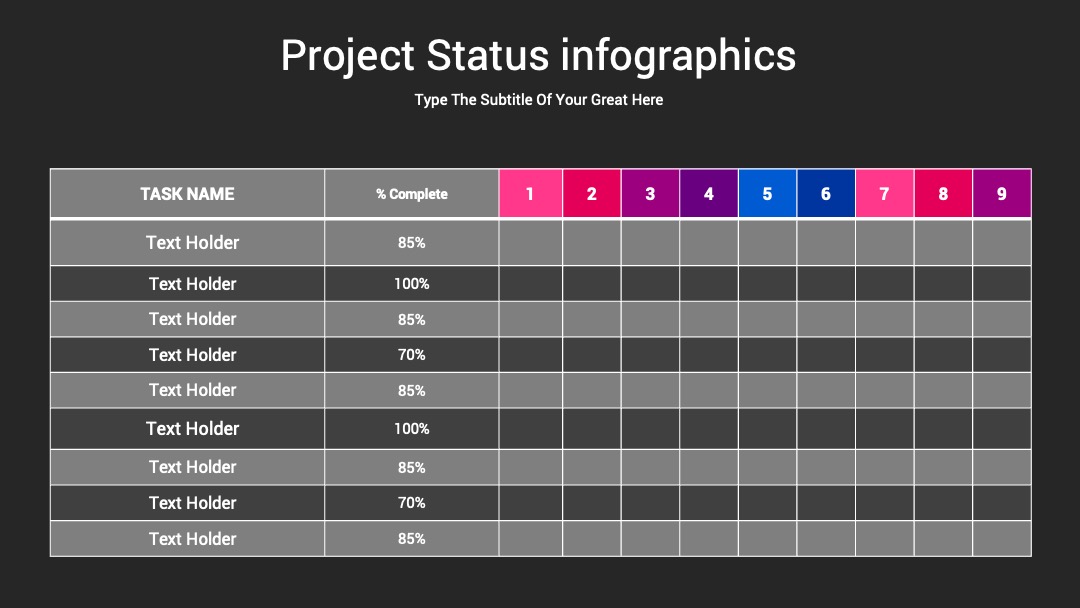Image resolution: width=1080 pixels, height=608 pixels.
Task: Select the last Text Holder row label
Action: [x=192, y=538]
